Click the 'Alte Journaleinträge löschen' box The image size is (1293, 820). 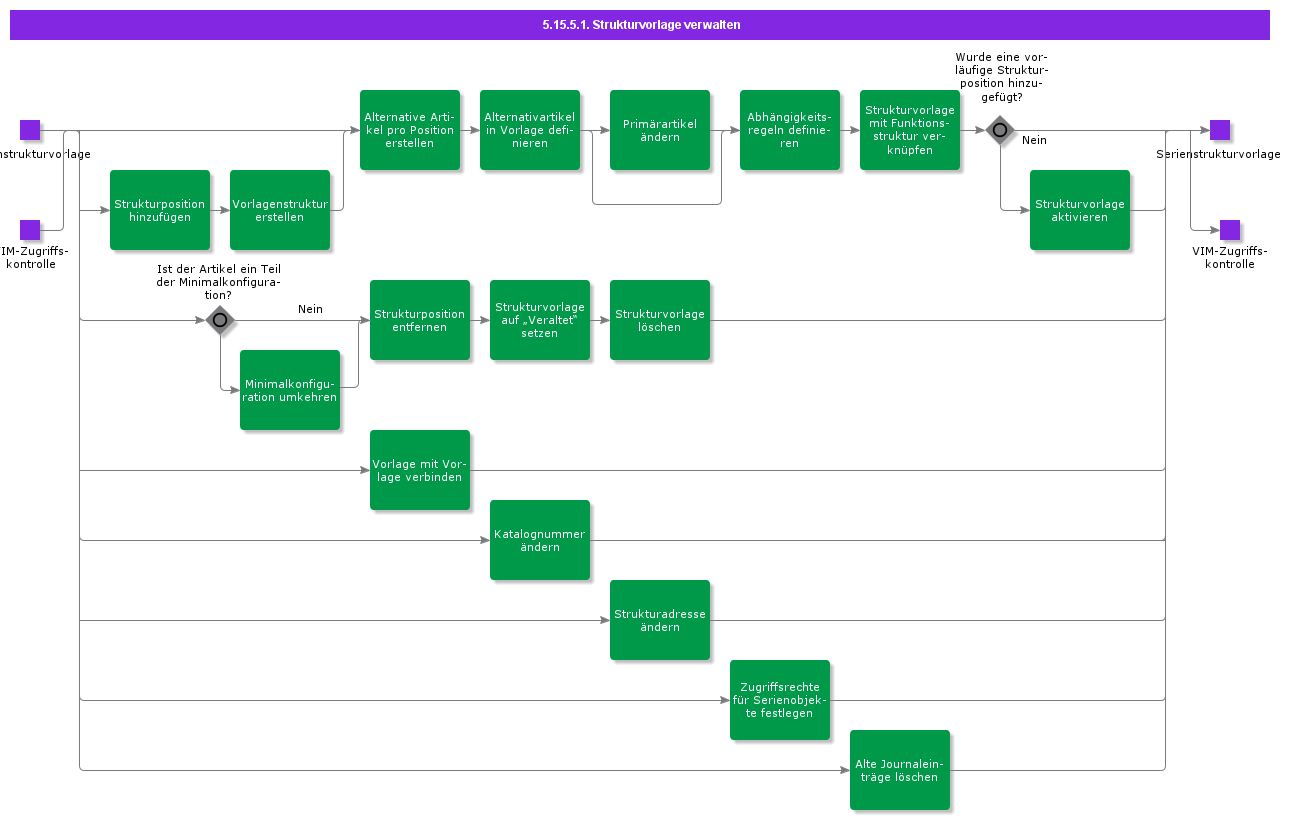[900, 770]
